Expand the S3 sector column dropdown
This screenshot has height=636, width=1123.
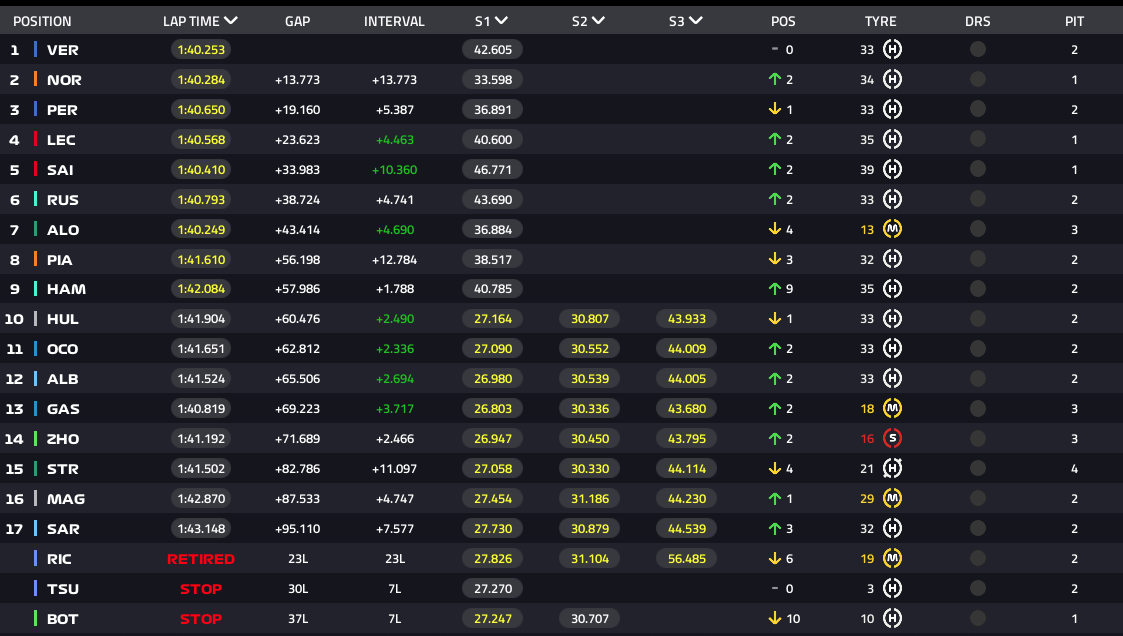point(695,21)
